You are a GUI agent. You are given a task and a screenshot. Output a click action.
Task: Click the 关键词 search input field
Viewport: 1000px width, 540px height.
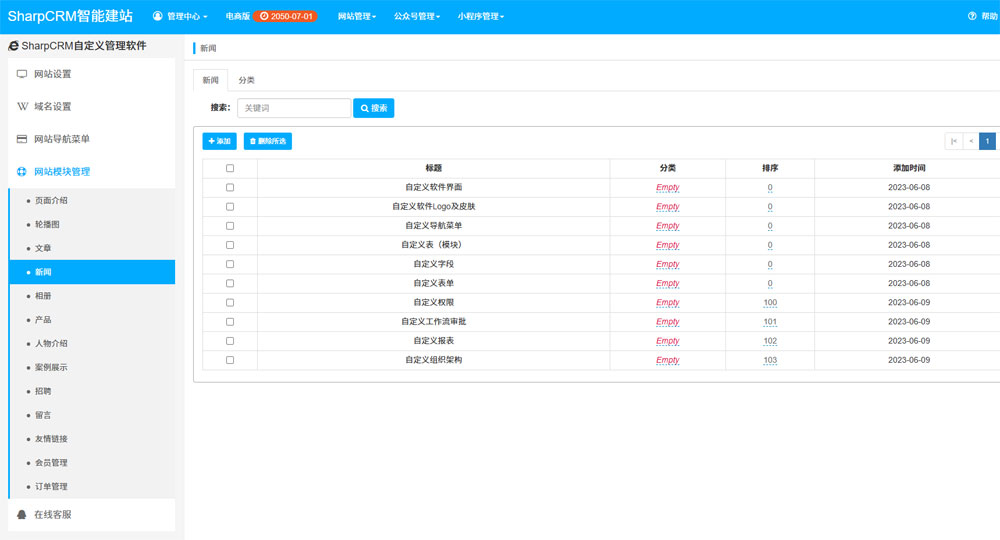pos(293,108)
